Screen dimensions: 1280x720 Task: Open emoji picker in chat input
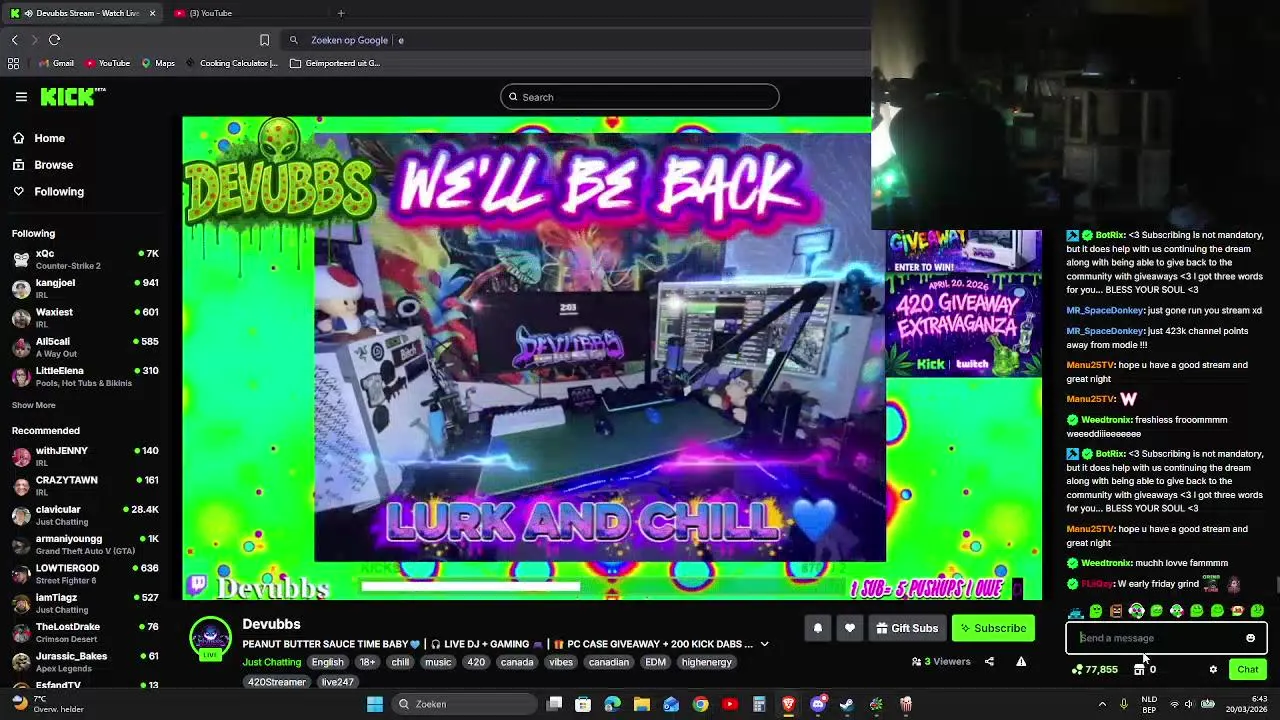coord(1250,638)
